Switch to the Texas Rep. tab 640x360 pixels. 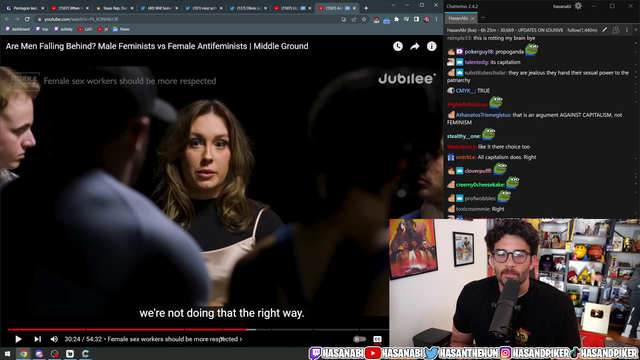point(114,8)
